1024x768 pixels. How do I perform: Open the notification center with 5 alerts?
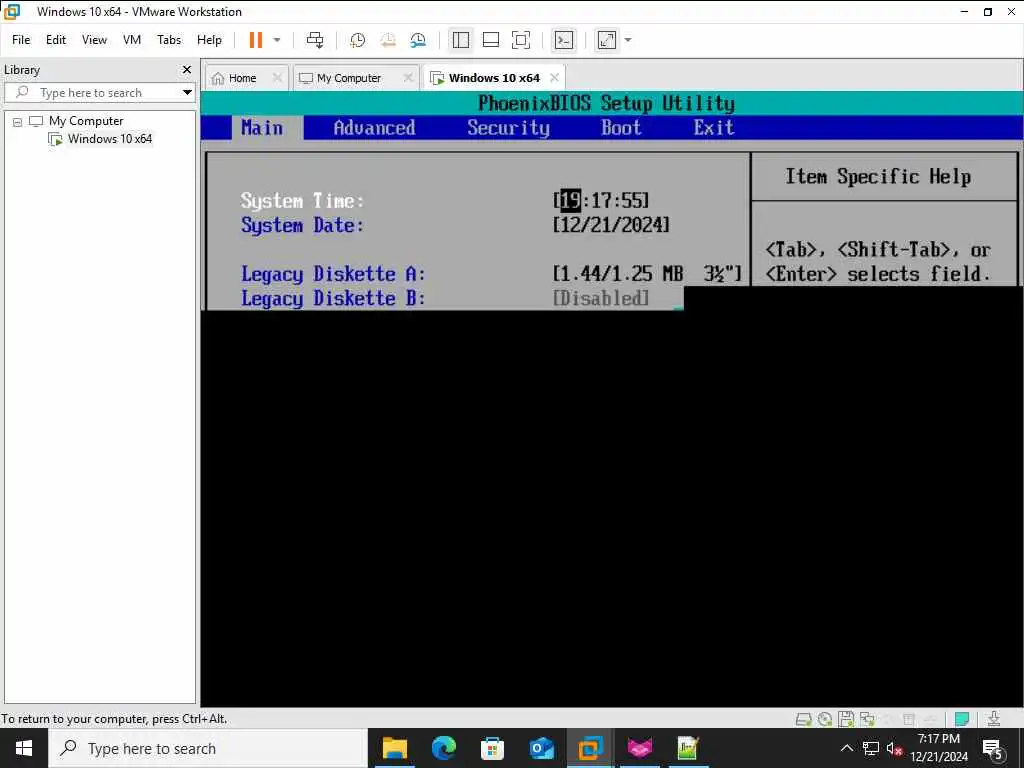click(x=992, y=749)
